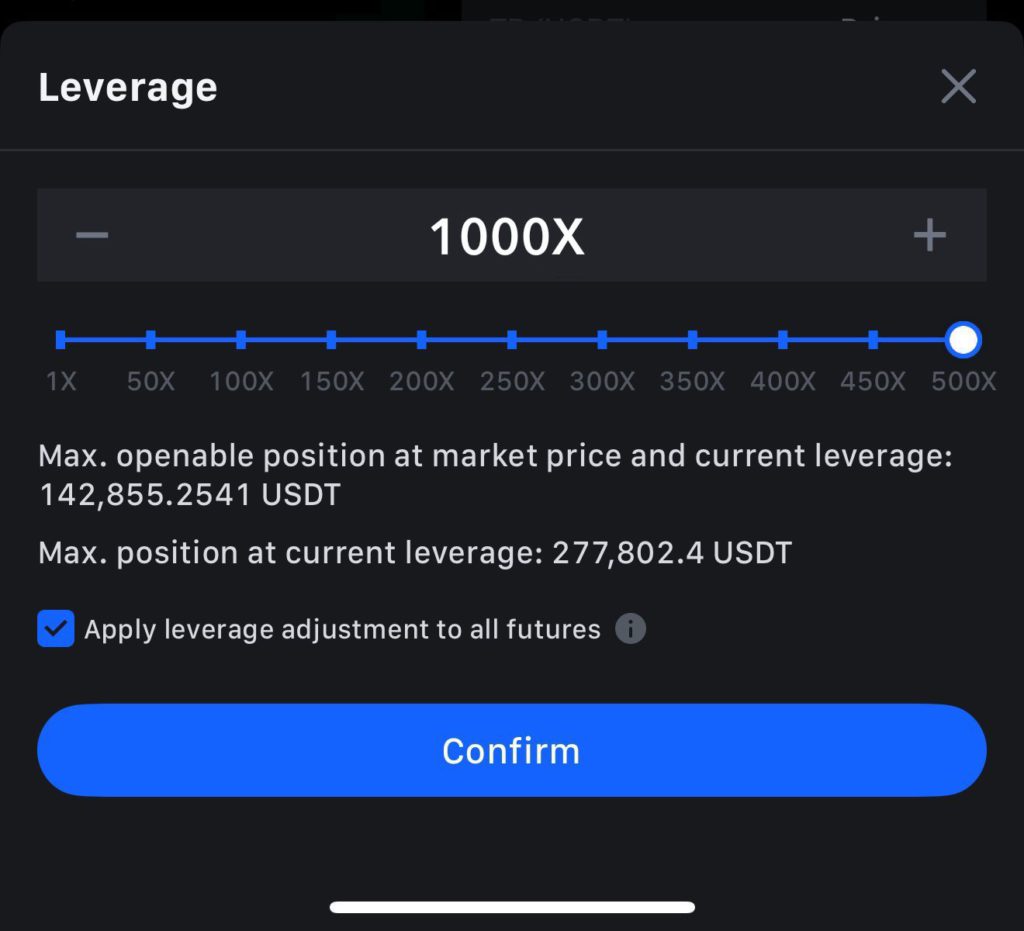Set slider to the 200X mark
This screenshot has width=1024, height=931.
coord(421,340)
